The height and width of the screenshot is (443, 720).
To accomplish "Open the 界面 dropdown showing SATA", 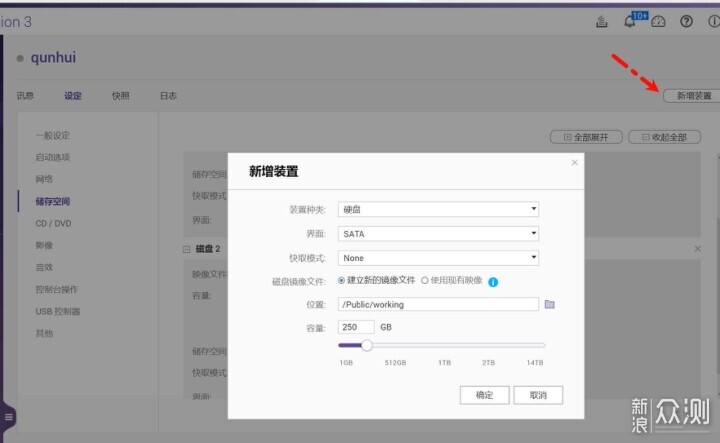I will [x=438, y=234].
